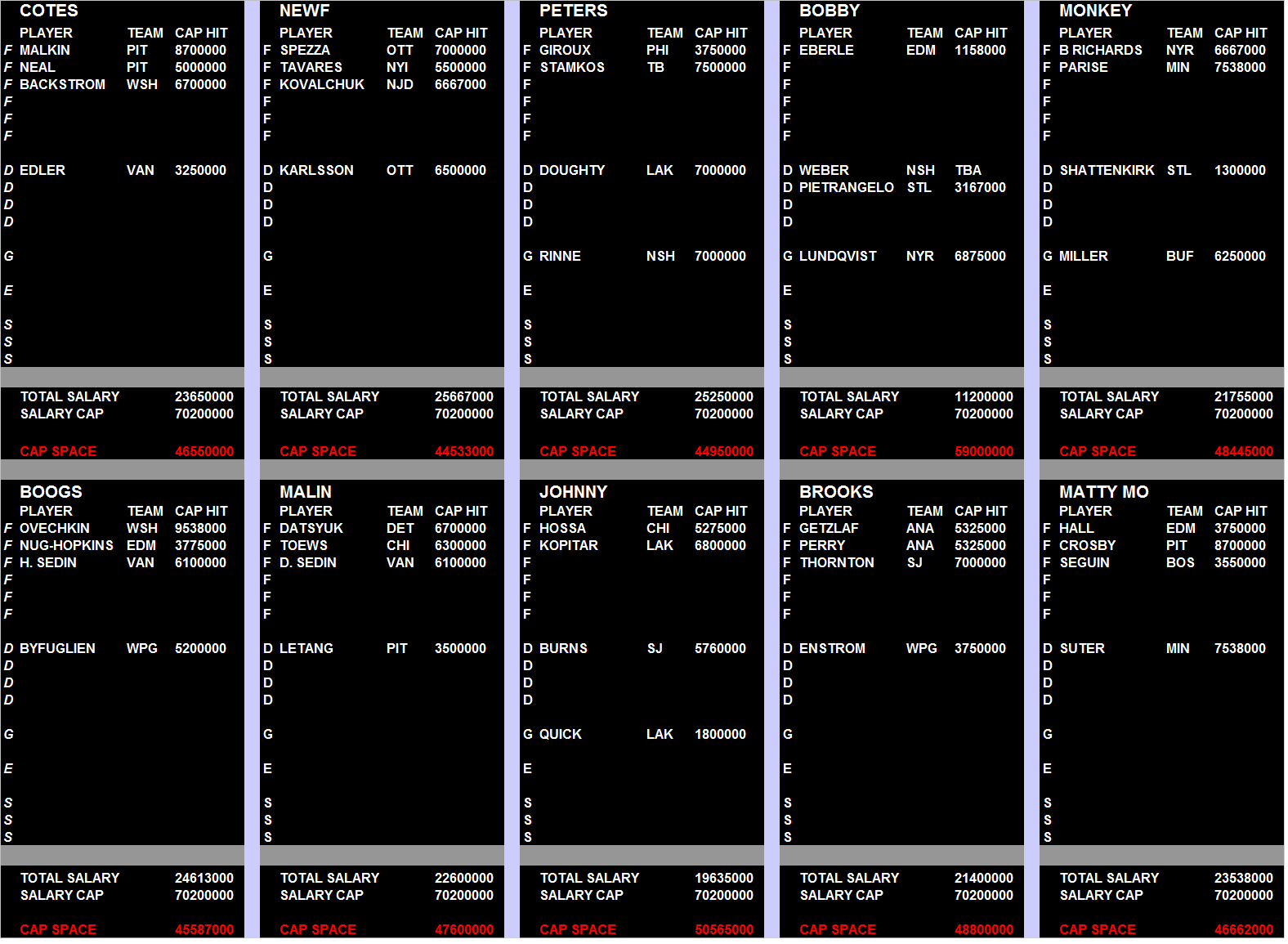This screenshot has height=944, width=1288.
Task: Click the KARLSSON defenseman cell
Action: tap(316, 170)
